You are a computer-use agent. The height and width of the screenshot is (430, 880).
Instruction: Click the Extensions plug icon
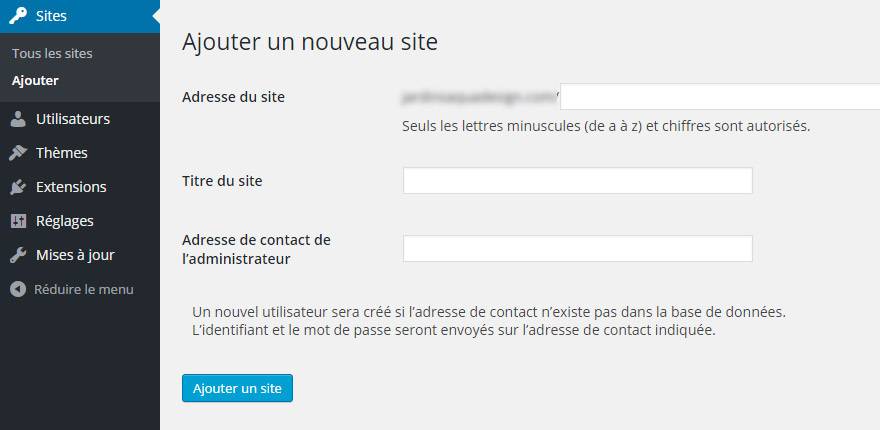coord(18,187)
